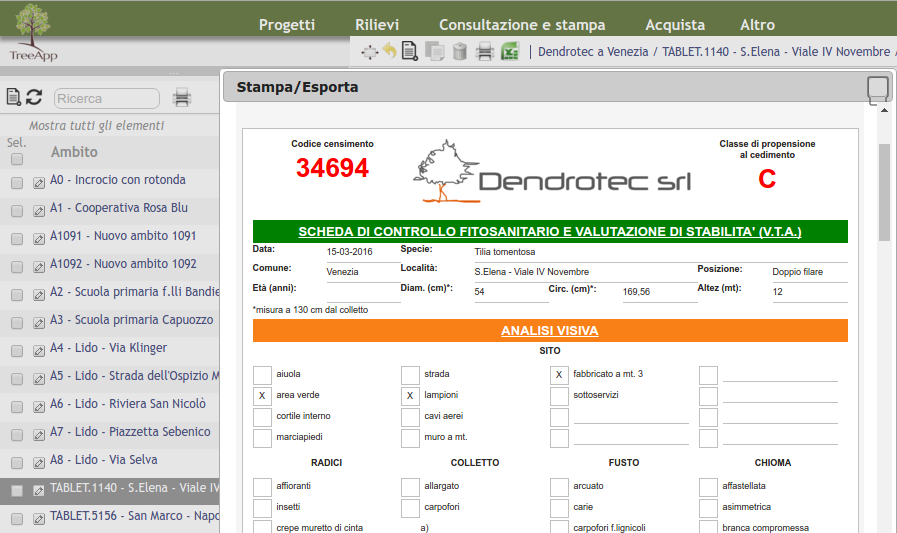Click the Ricerca search field

(106, 98)
